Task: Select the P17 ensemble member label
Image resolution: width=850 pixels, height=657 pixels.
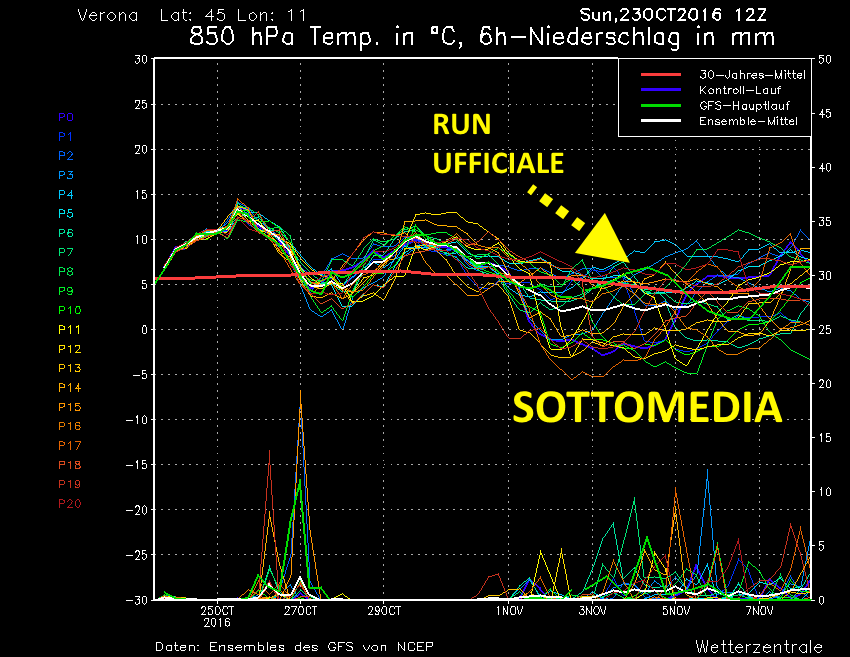Action: (x=69, y=446)
